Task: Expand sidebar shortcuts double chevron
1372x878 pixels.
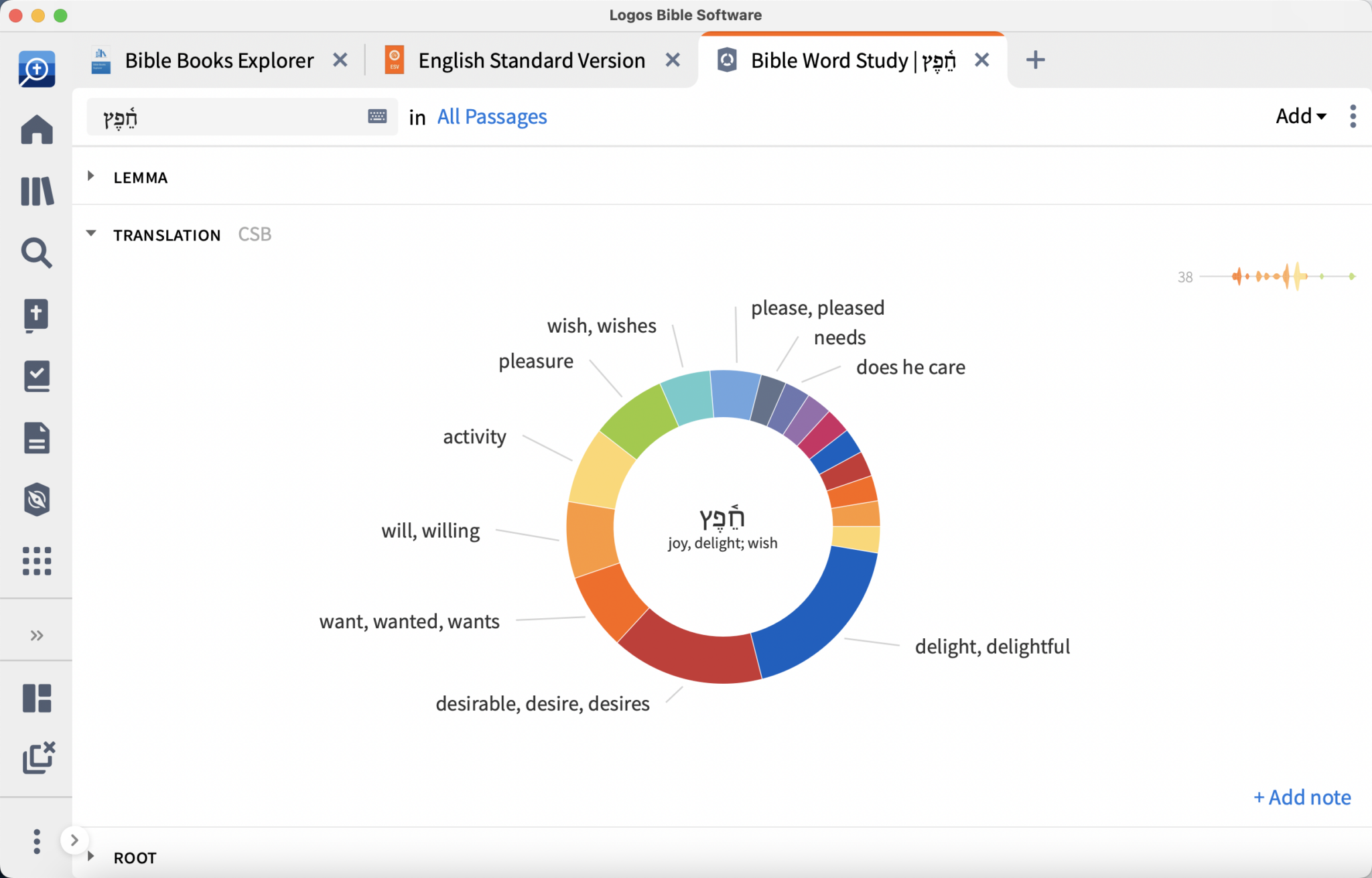Action: click(37, 635)
